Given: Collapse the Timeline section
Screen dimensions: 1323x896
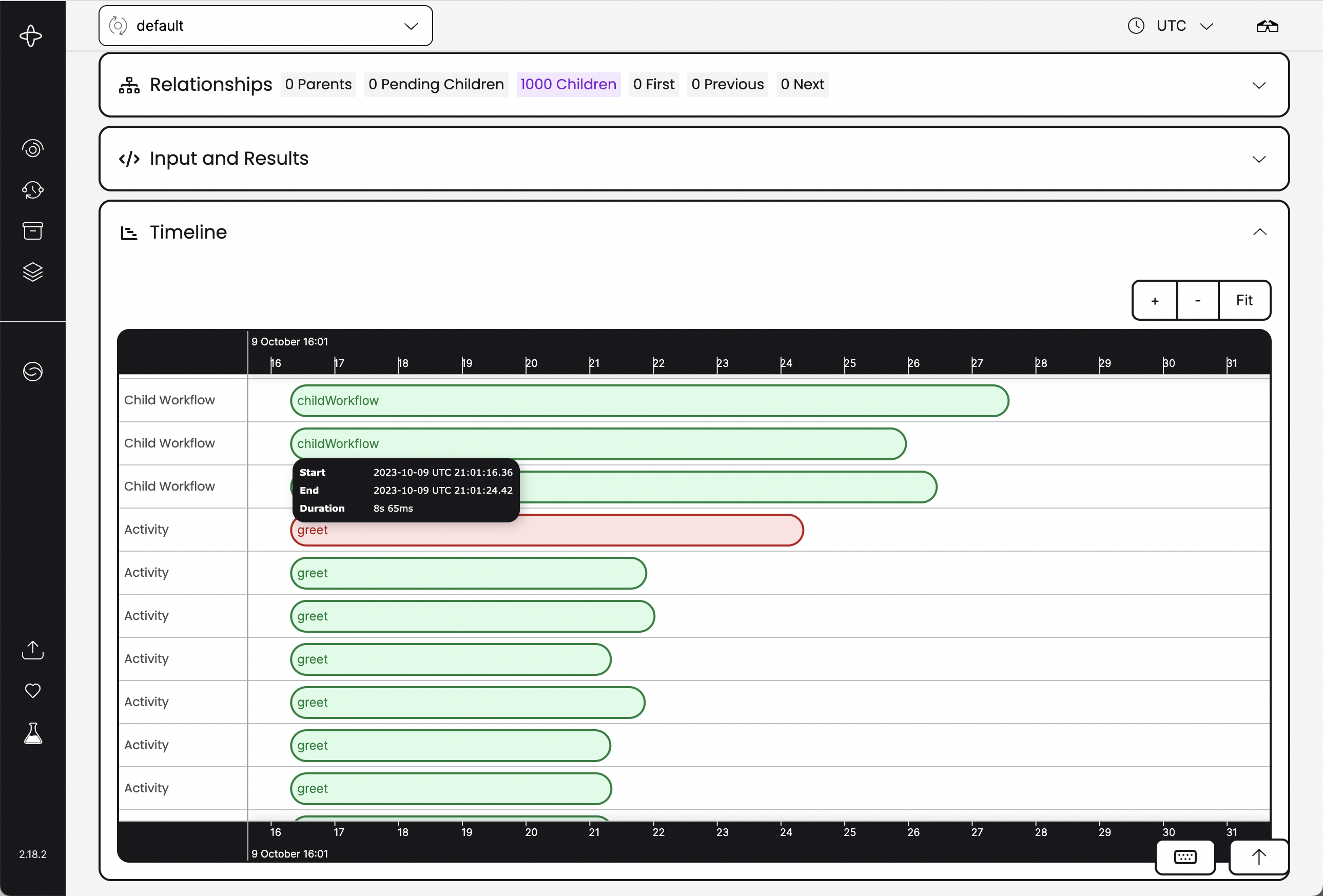Looking at the screenshot, I should click(x=1261, y=232).
